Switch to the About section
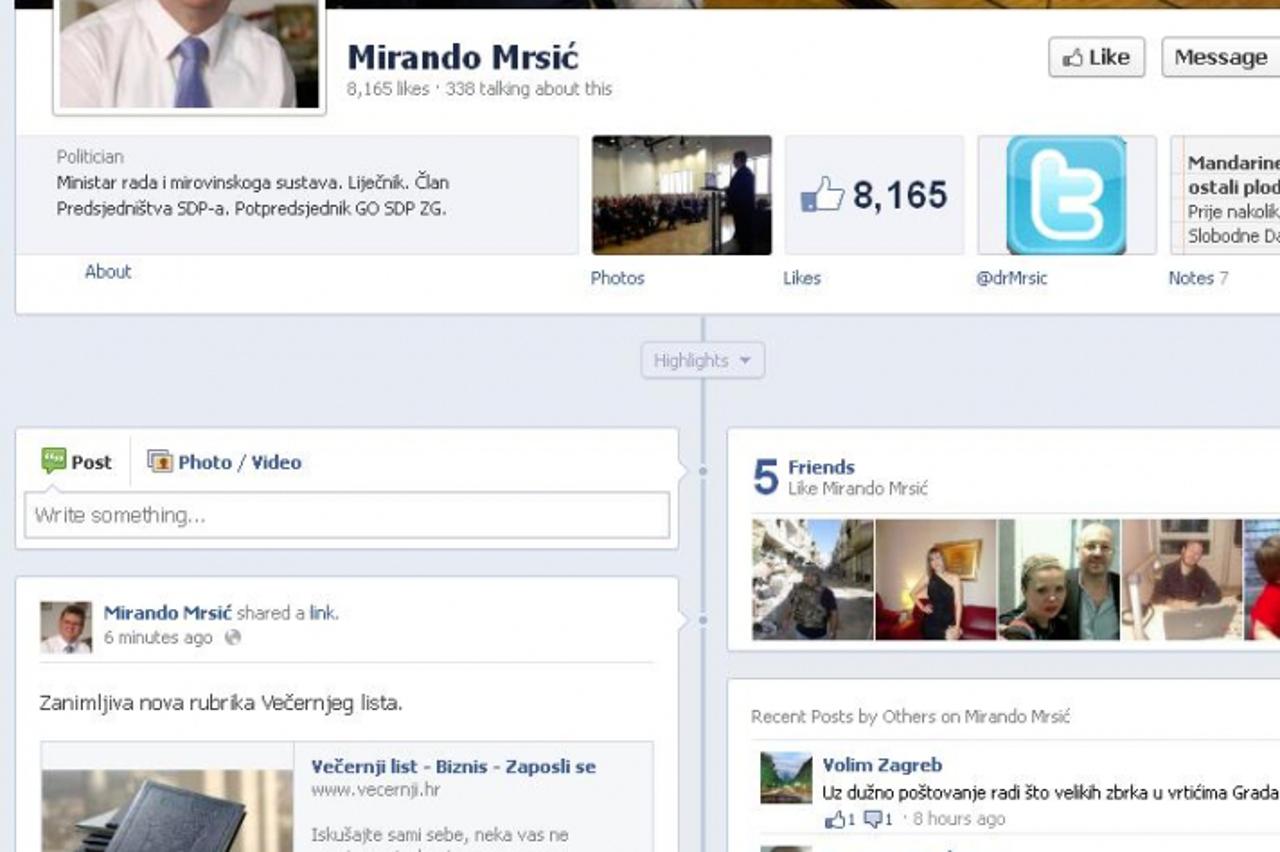The width and height of the screenshot is (1280, 852). coord(108,271)
